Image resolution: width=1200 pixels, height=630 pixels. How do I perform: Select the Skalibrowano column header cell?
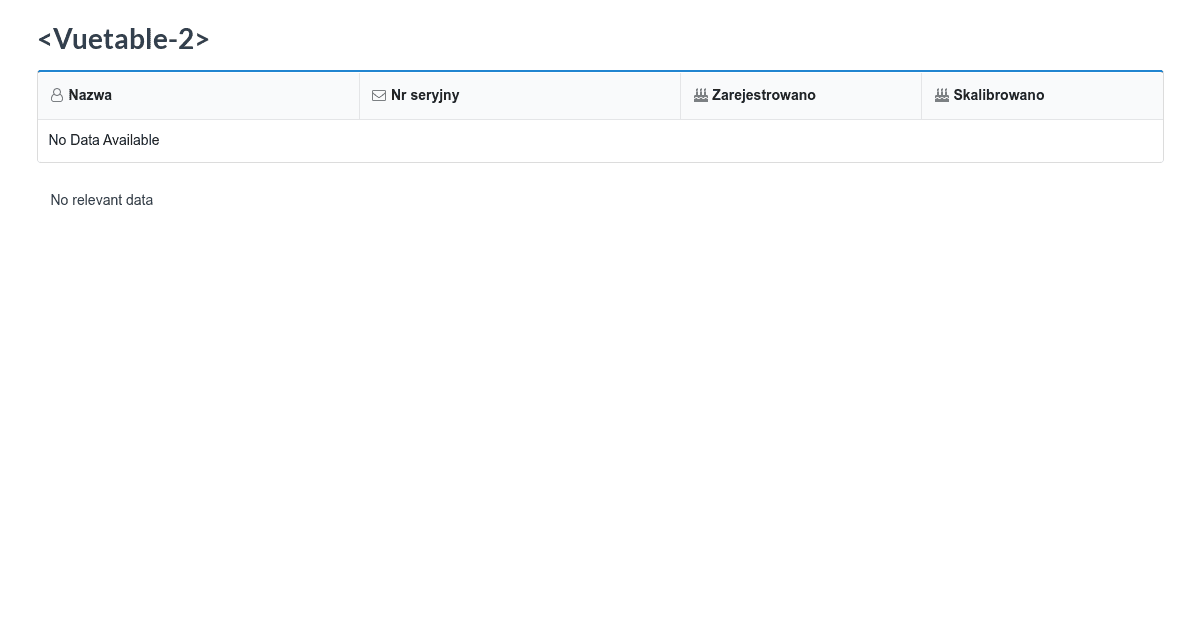coord(1042,95)
